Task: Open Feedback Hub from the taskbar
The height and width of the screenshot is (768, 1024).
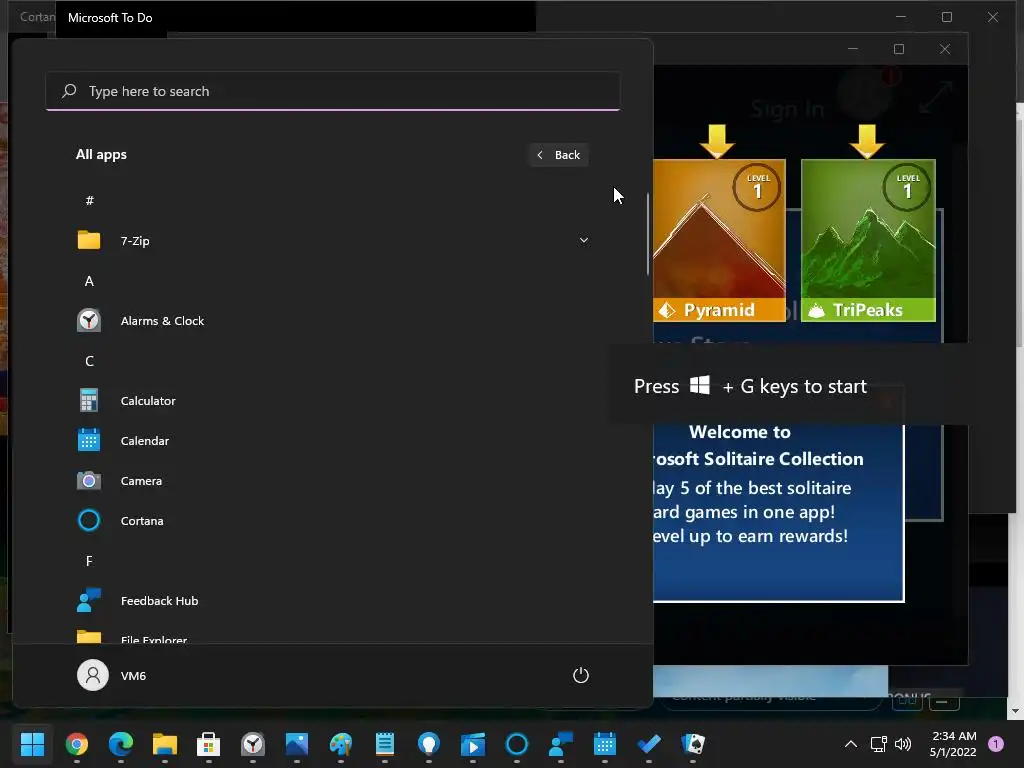Action: [560, 743]
